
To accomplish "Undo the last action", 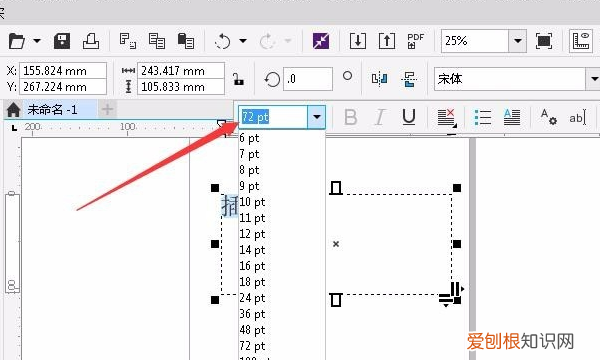I will tap(223, 41).
